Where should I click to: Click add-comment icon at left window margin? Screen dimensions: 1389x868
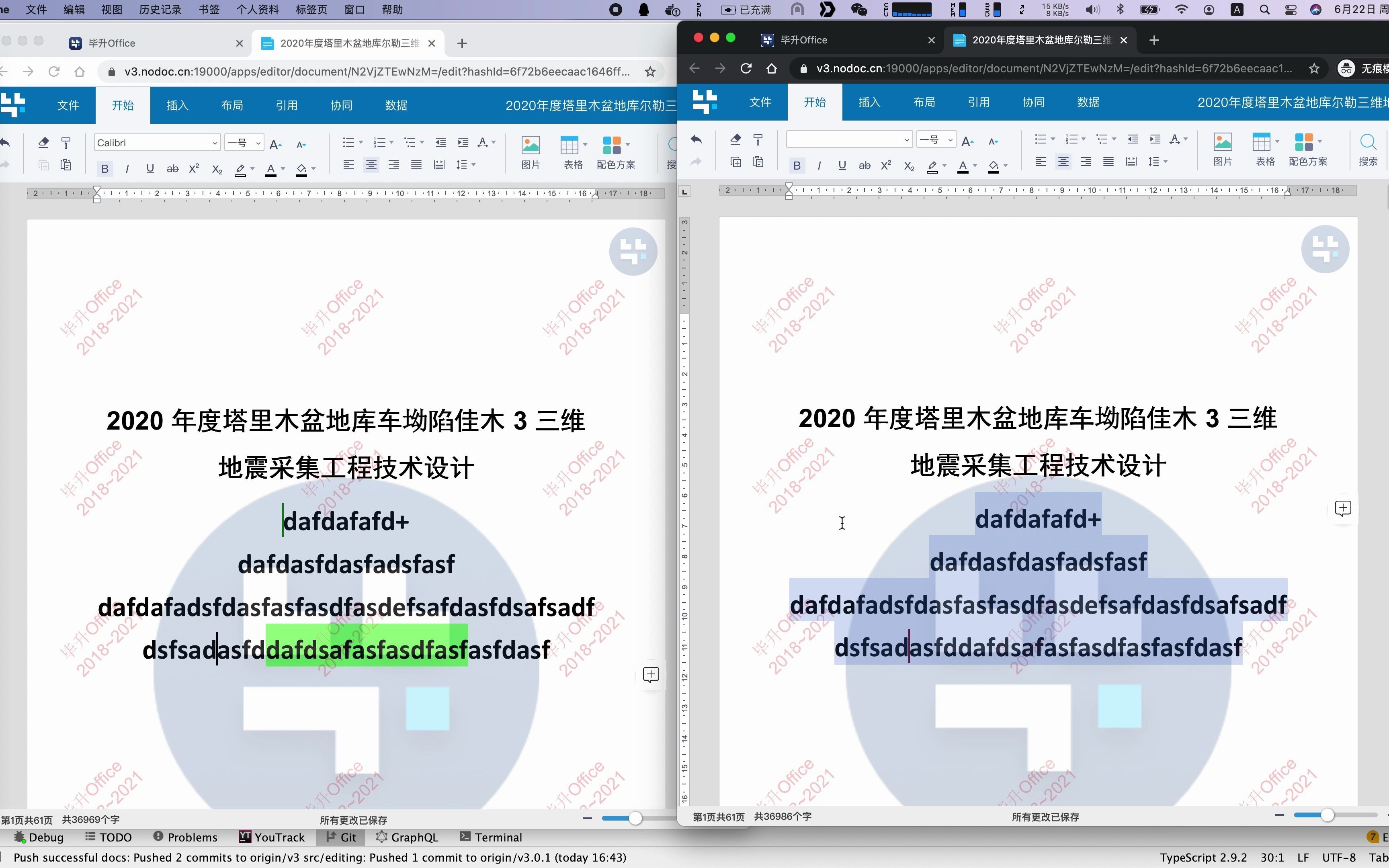(x=651, y=675)
